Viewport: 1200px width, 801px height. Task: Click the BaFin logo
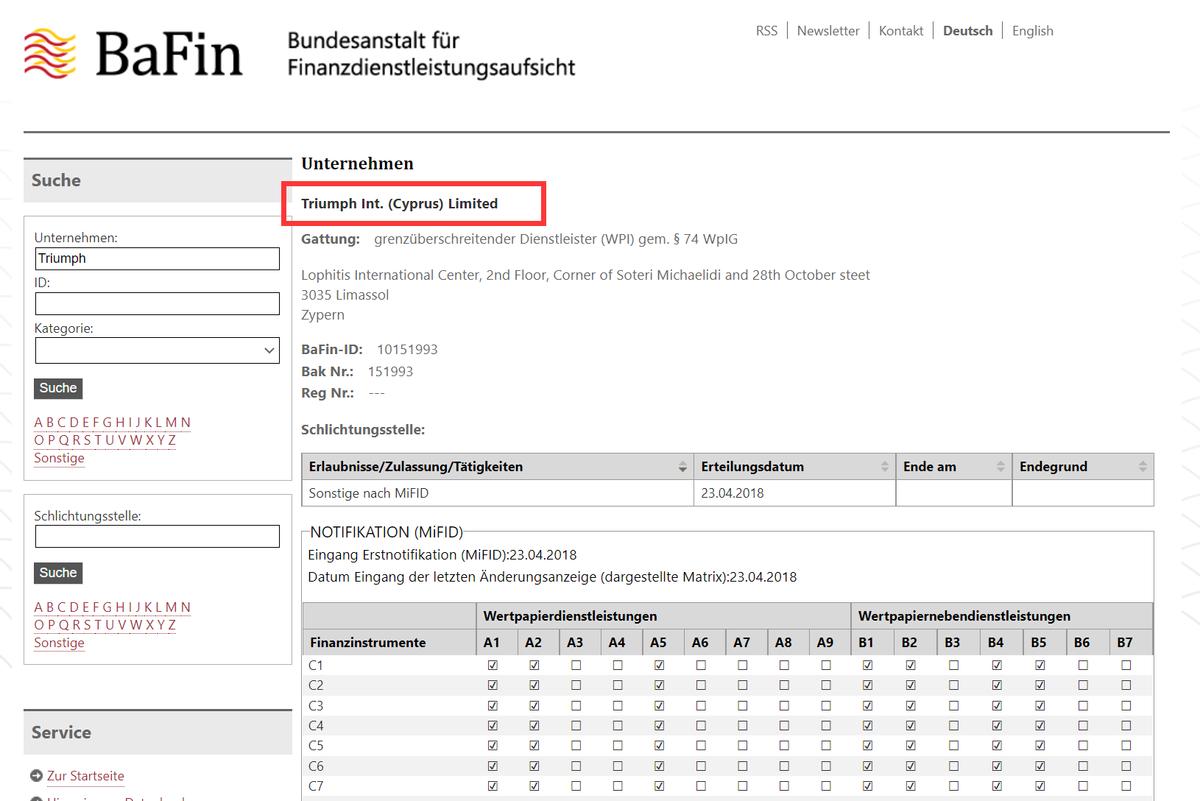pos(133,54)
